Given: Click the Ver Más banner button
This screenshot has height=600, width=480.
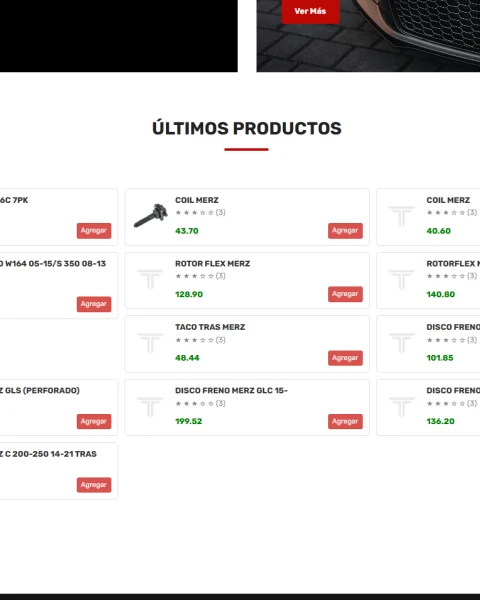Looking at the screenshot, I should (310, 11).
